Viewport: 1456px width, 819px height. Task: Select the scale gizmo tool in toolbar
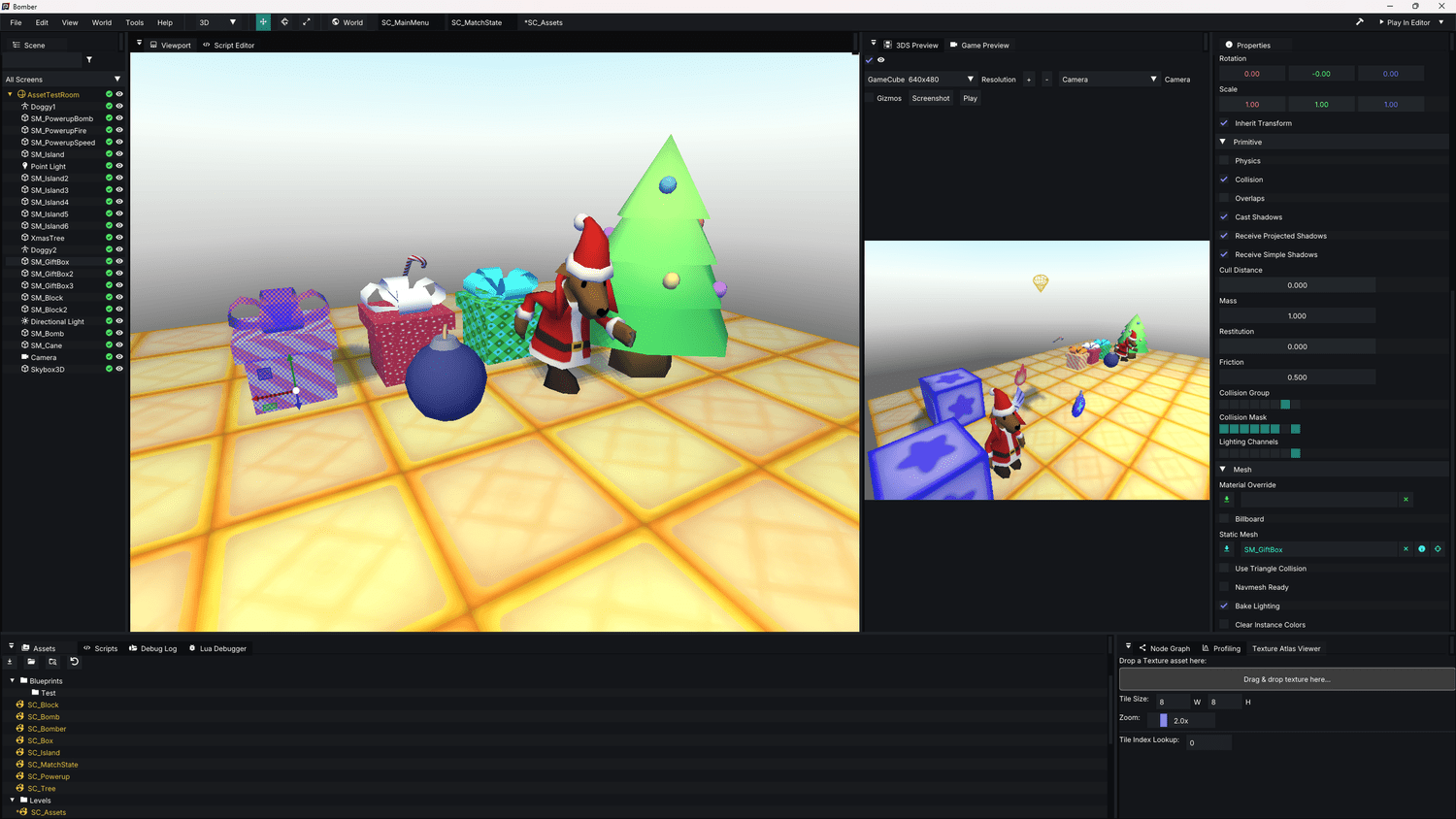coord(307,22)
